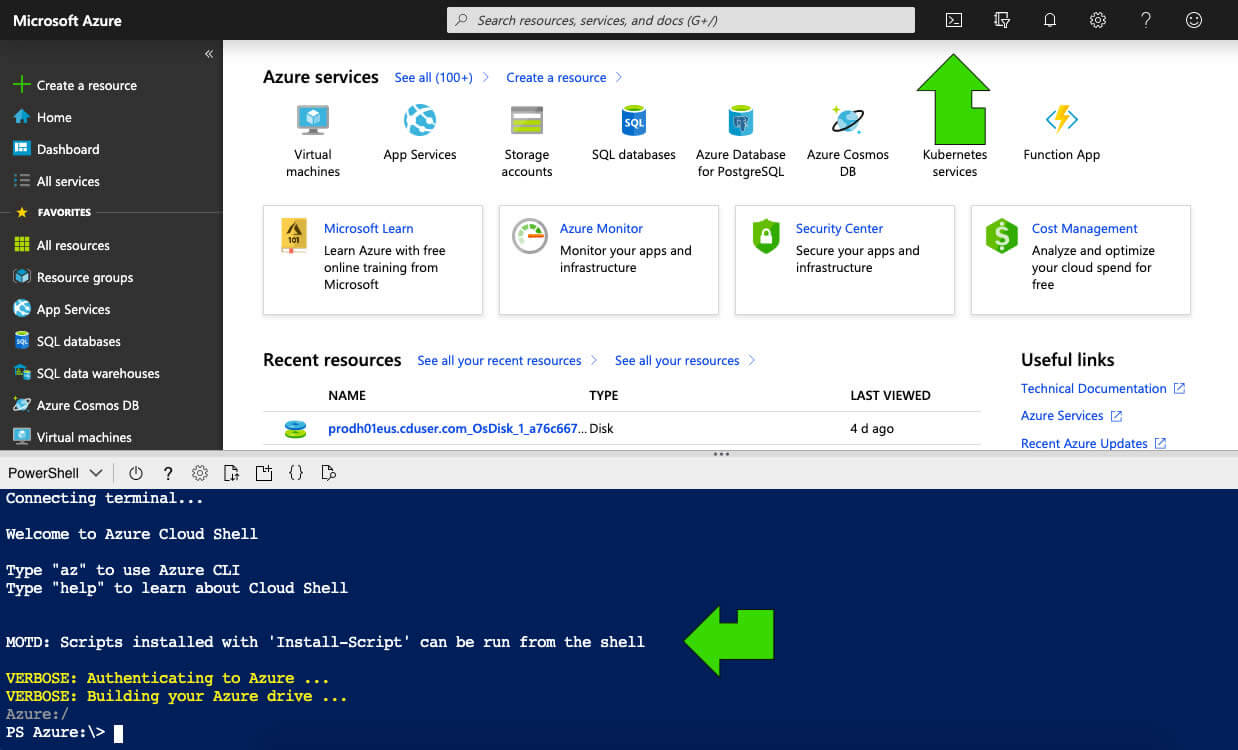Image resolution: width=1238 pixels, height=750 pixels.
Task: Click the '4 d ago' last viewed cell
Action: tap(872, 428)
